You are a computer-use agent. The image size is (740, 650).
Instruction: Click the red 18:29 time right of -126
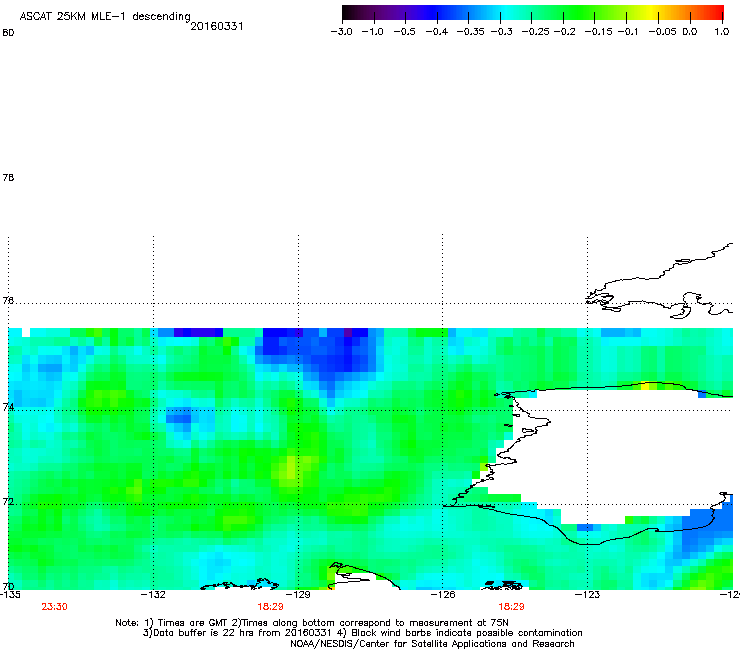(x=512, y=607)
